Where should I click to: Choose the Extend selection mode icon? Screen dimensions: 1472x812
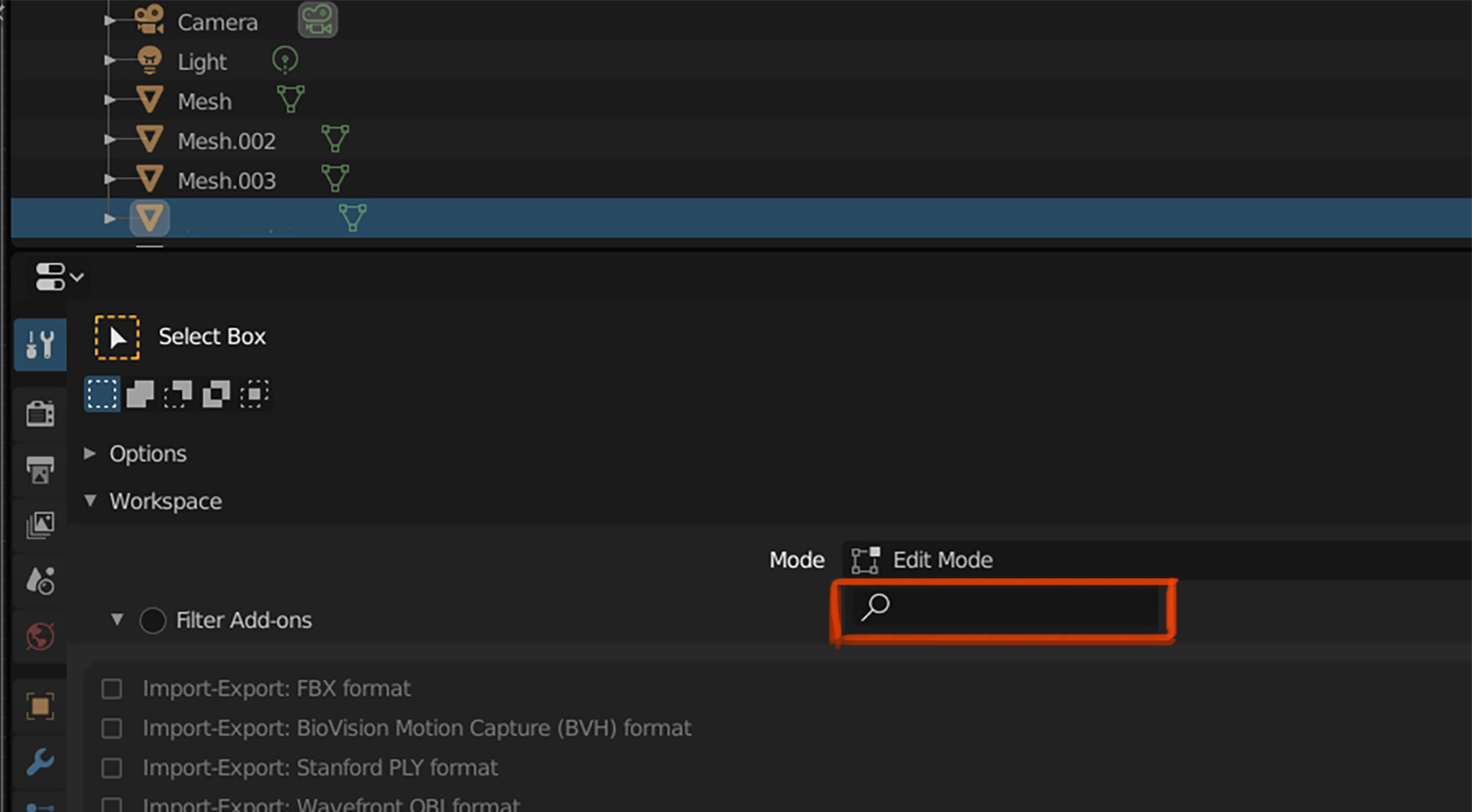point(140,394)
